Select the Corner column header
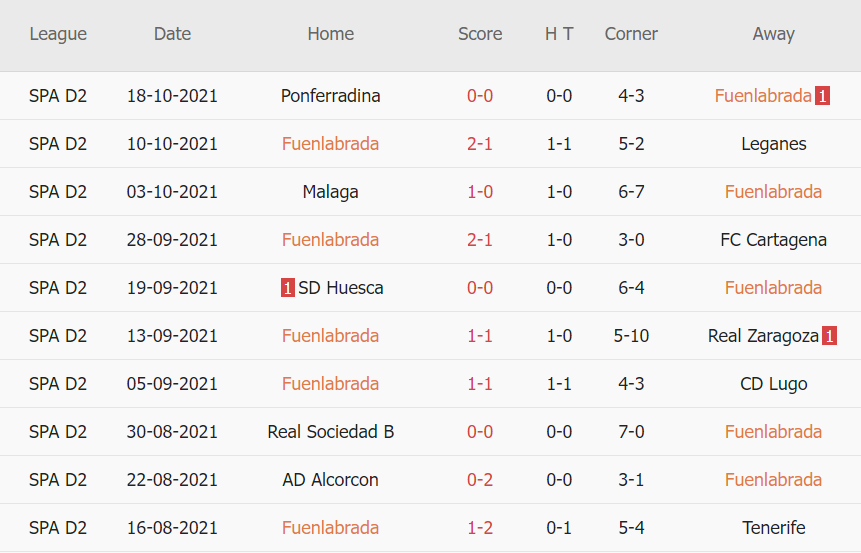Image resolution: width=861 pixels, height=553 pixels. (631, 34)
